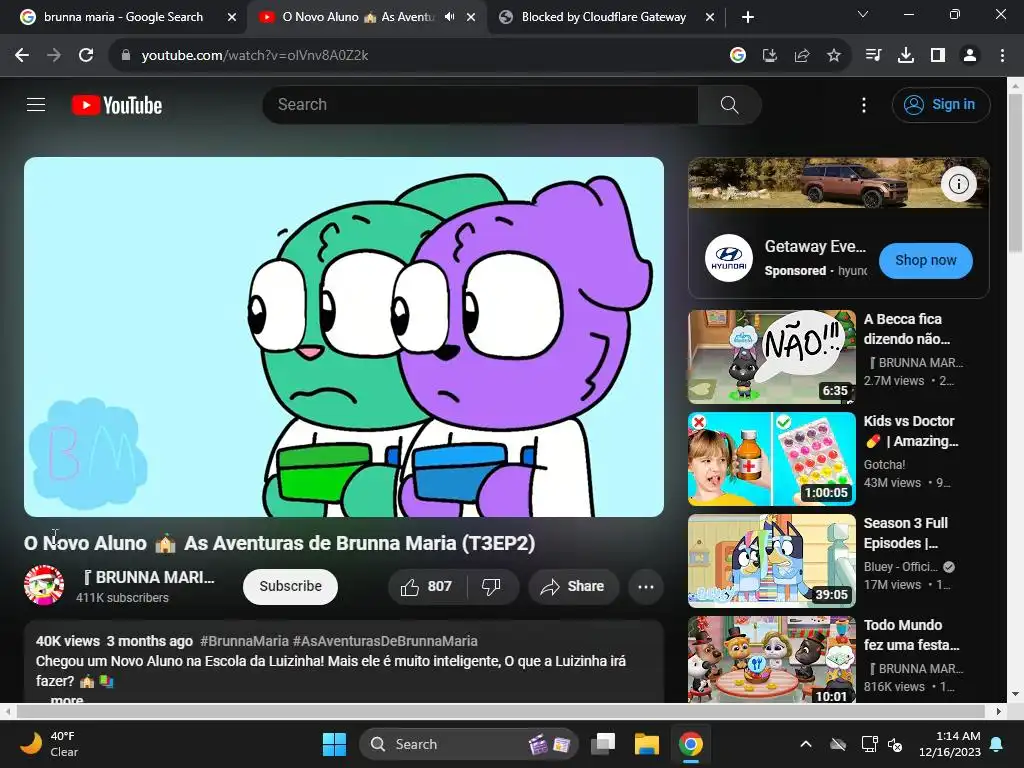The width and height of the screenshot is (1024, 768).
Task: Click the ad info icon on Hyundai ad
Action: (x=958, y=184)
